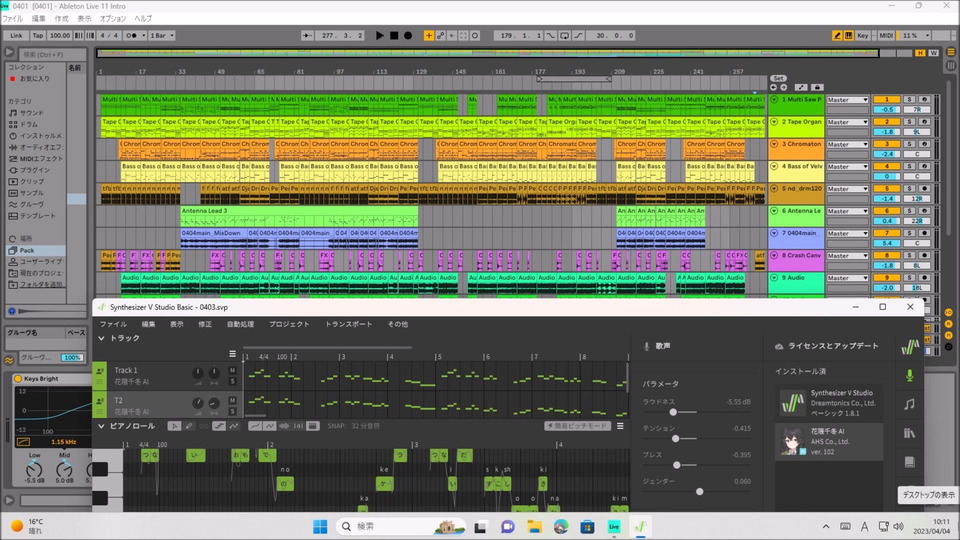Open Master output dropdown for 2 Tape Organ

point(847,122)
